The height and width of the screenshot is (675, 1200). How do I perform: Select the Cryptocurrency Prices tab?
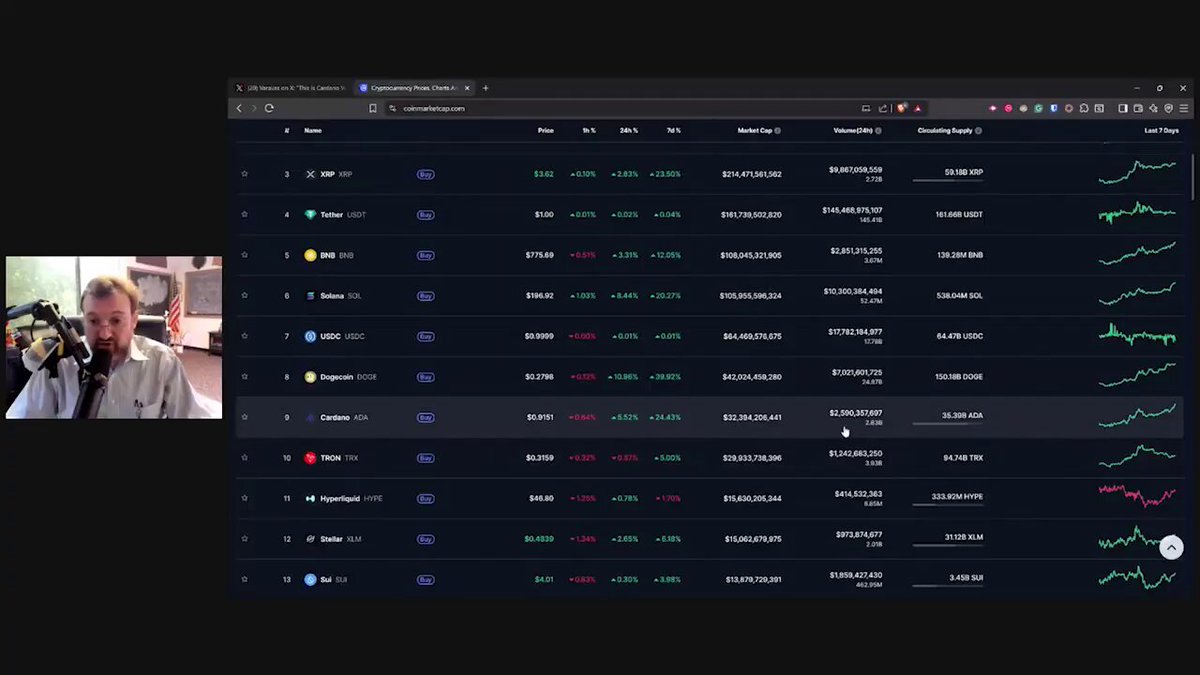(x=415, y=88)
